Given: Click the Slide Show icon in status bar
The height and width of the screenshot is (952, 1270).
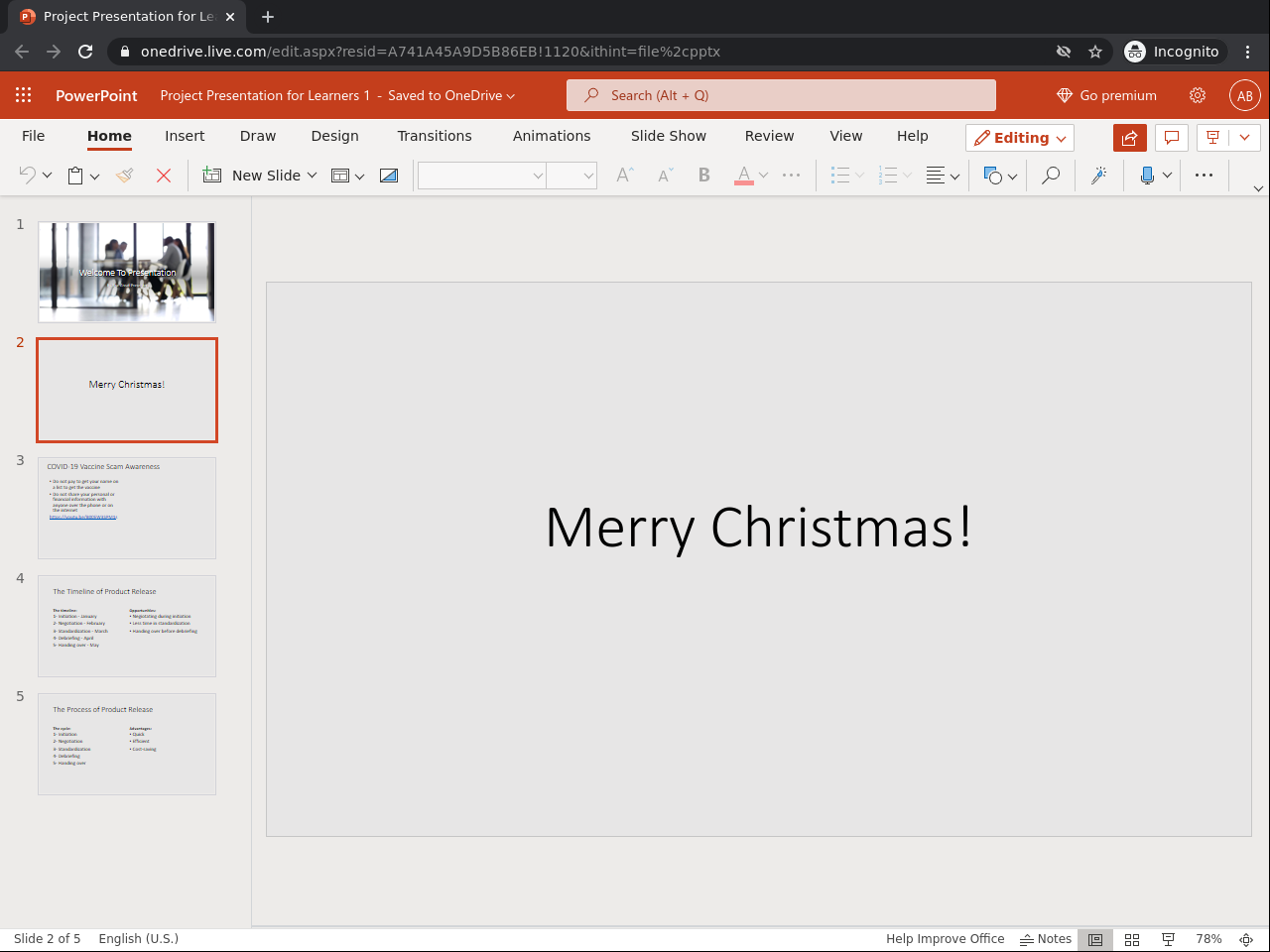Looking at the screenshot, I should [1169, 939].
